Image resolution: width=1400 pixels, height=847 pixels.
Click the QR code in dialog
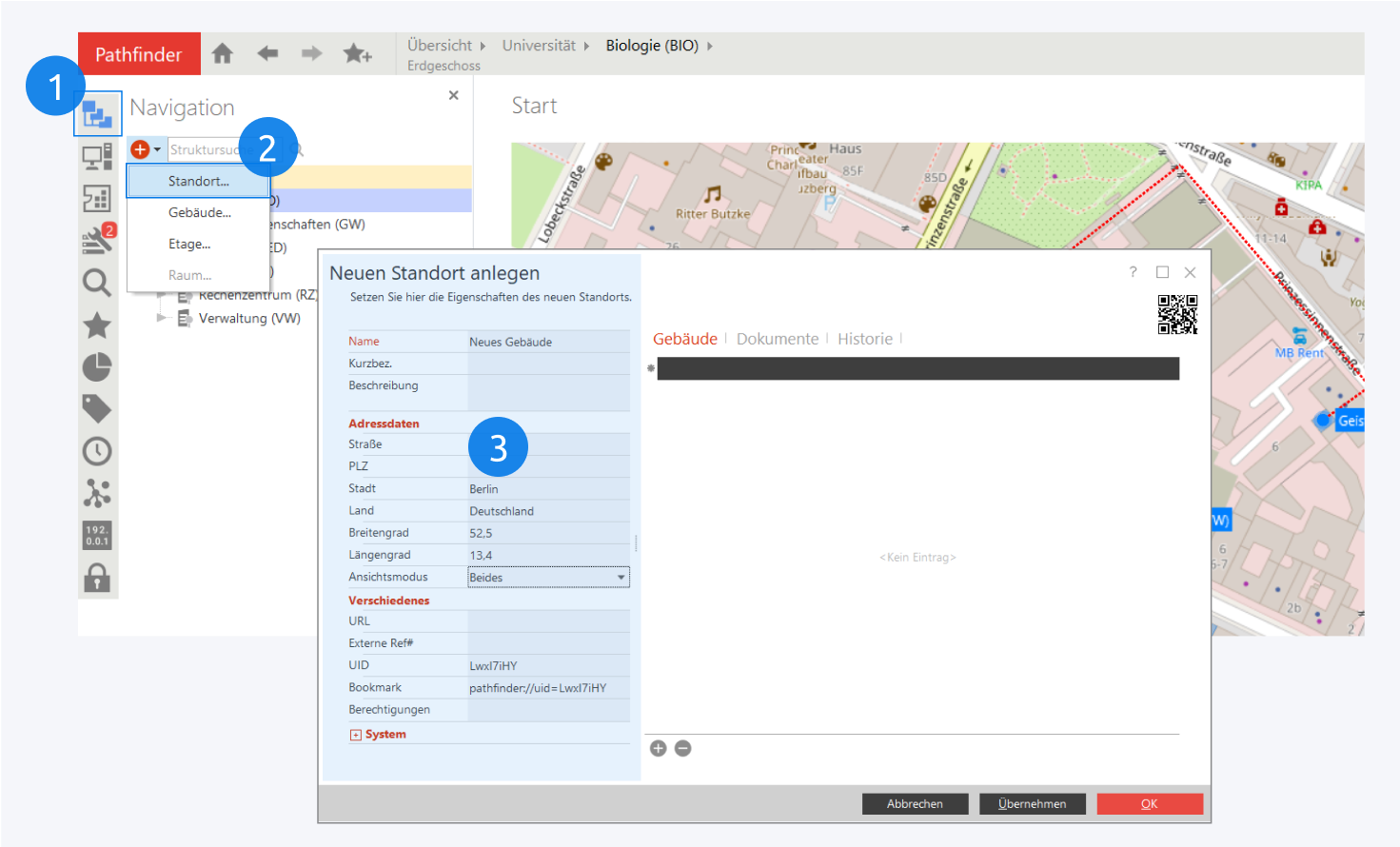coord(1177,315)
